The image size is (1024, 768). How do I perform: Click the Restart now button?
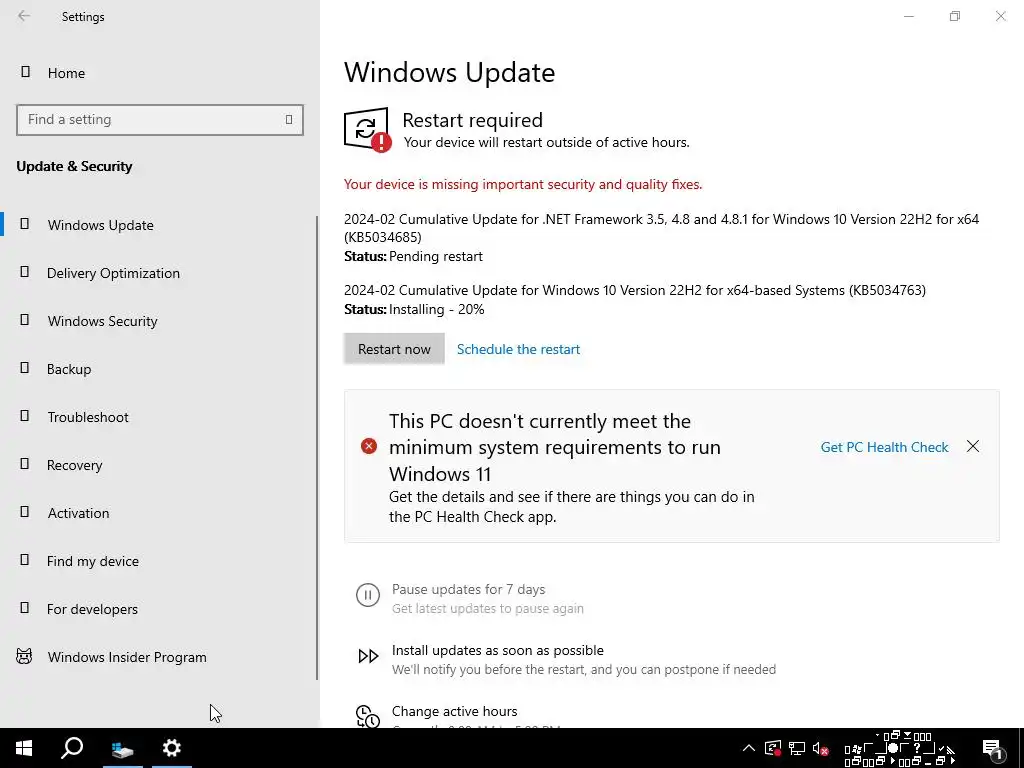coord(394,349)
